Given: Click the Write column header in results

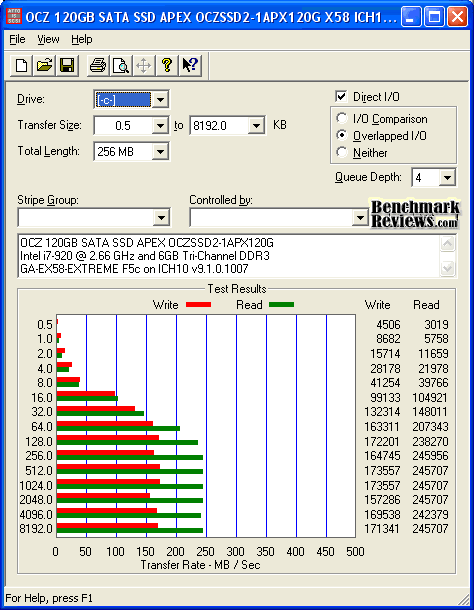Looking at the screenshot, I should click(377, 305).
